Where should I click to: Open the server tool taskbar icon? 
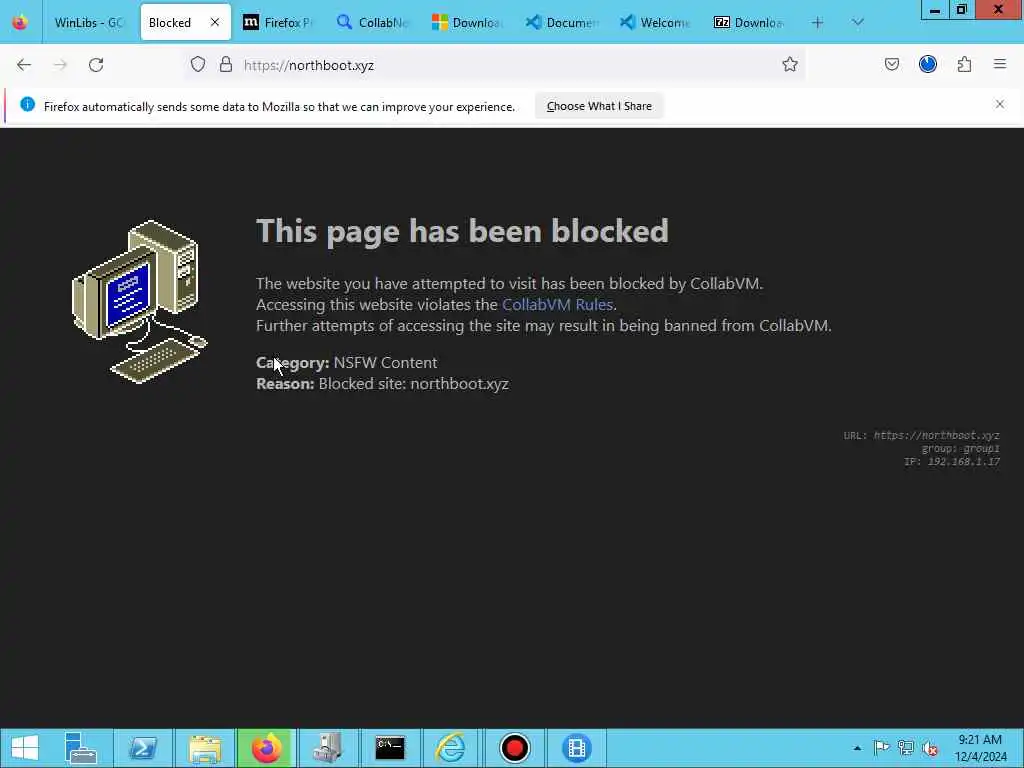tap(328, 748)
